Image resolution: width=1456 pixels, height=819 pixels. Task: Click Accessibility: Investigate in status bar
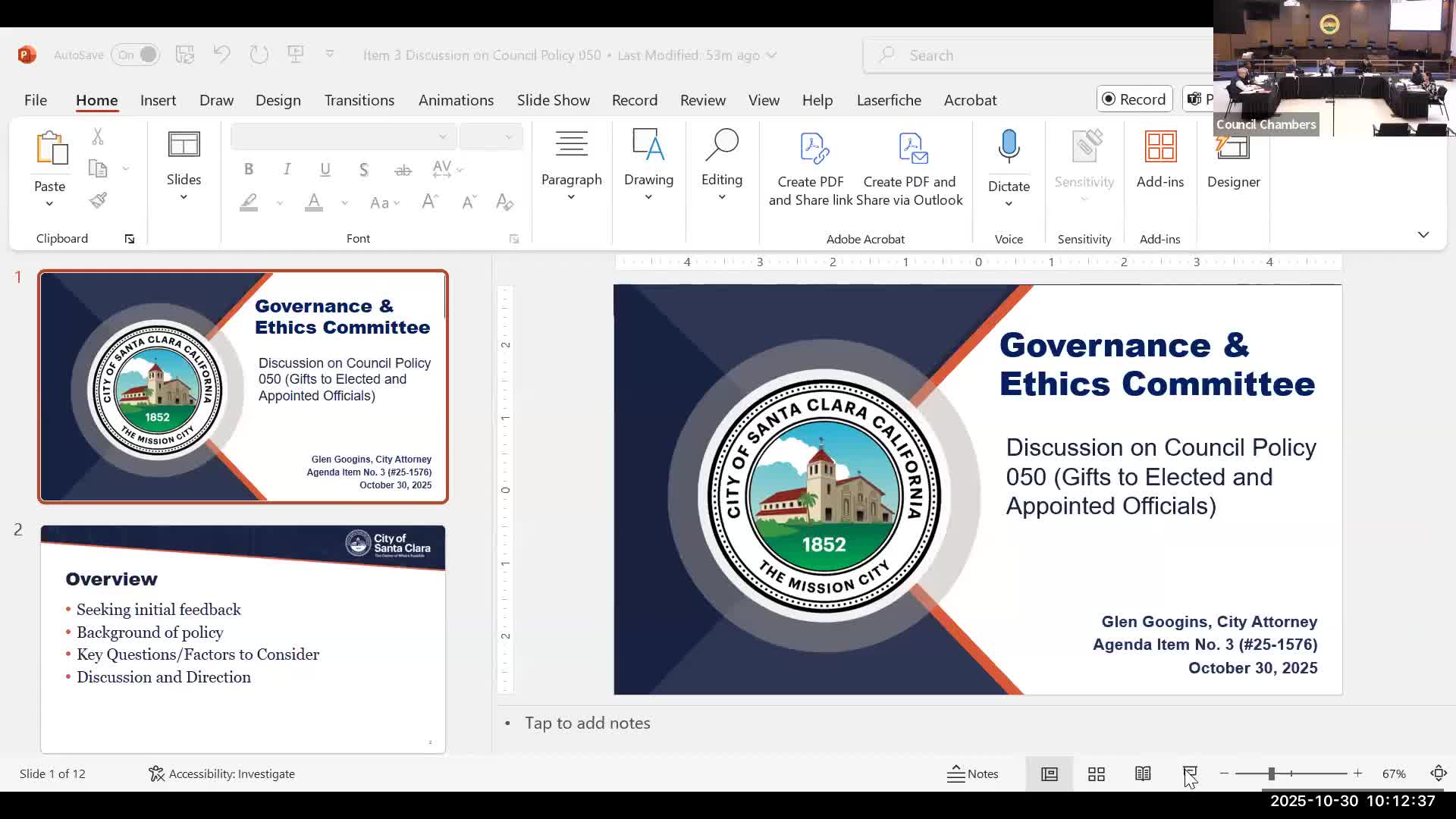(222, 774)
